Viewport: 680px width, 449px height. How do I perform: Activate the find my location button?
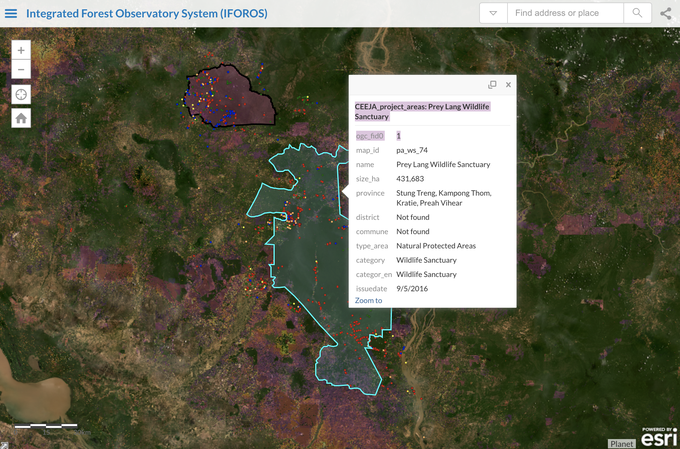pos(21,94)
